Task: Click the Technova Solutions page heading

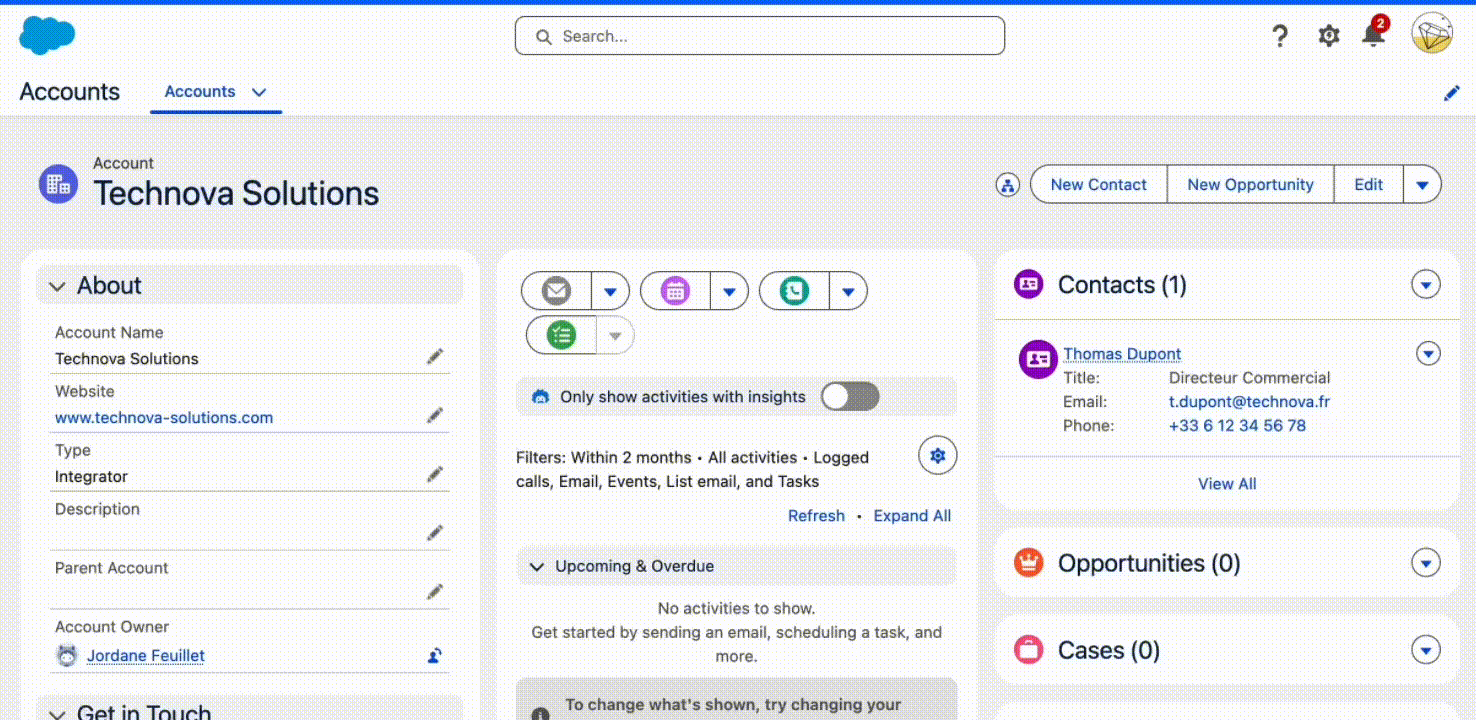Action: (x=236, y=193)
